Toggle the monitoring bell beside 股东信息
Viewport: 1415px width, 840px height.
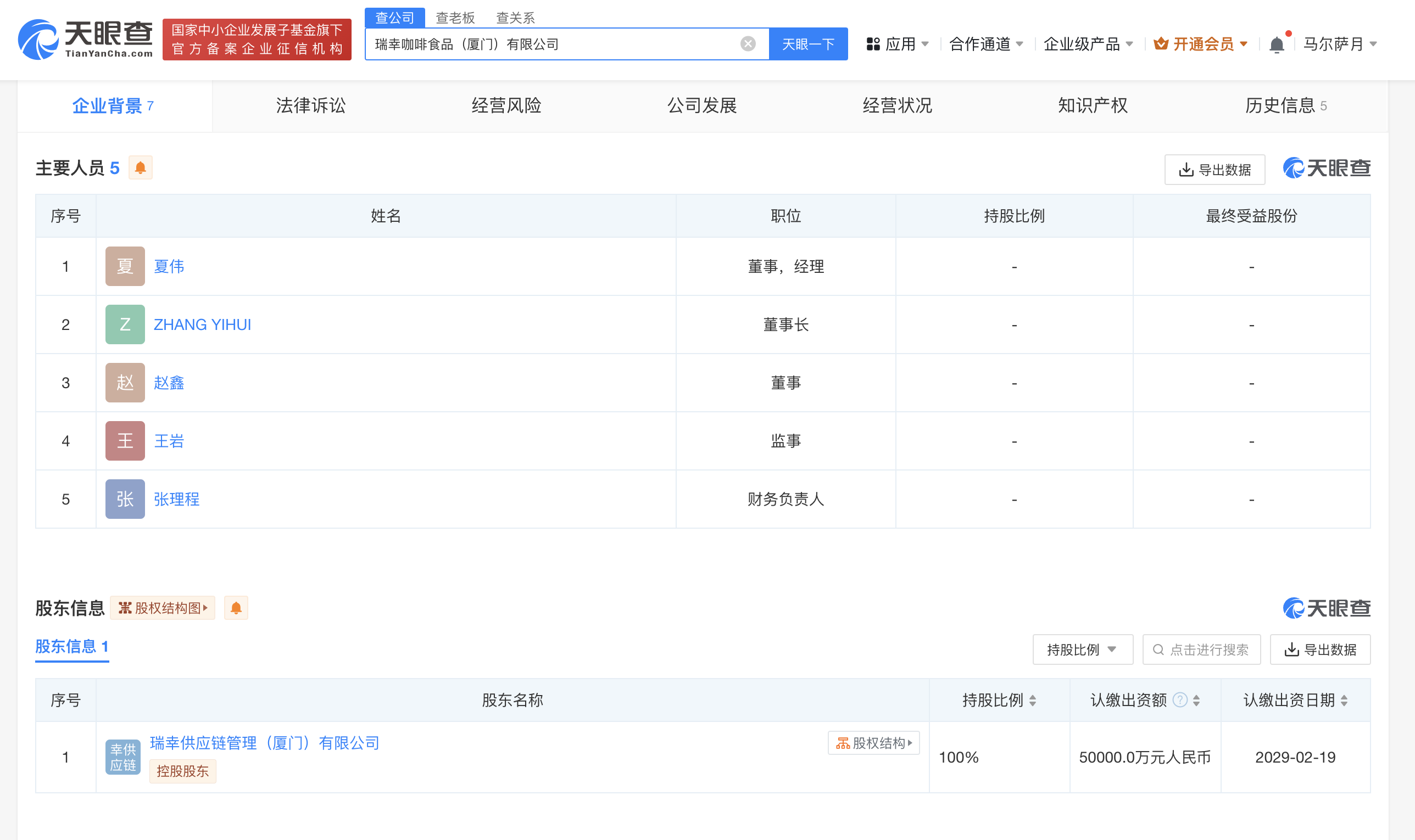[237, 607]
